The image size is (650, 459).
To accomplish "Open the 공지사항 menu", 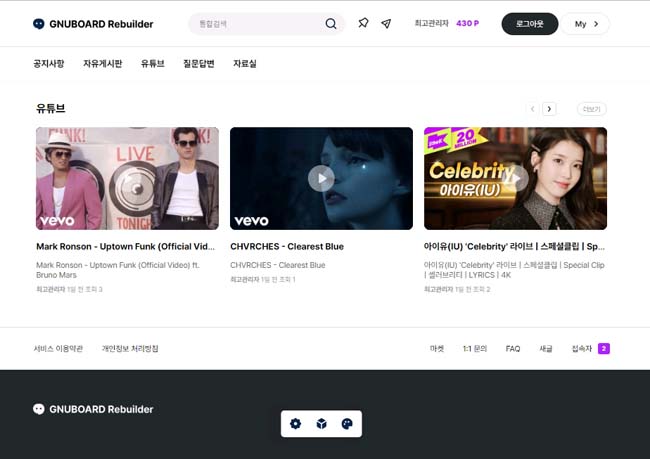I will point(49,64).
